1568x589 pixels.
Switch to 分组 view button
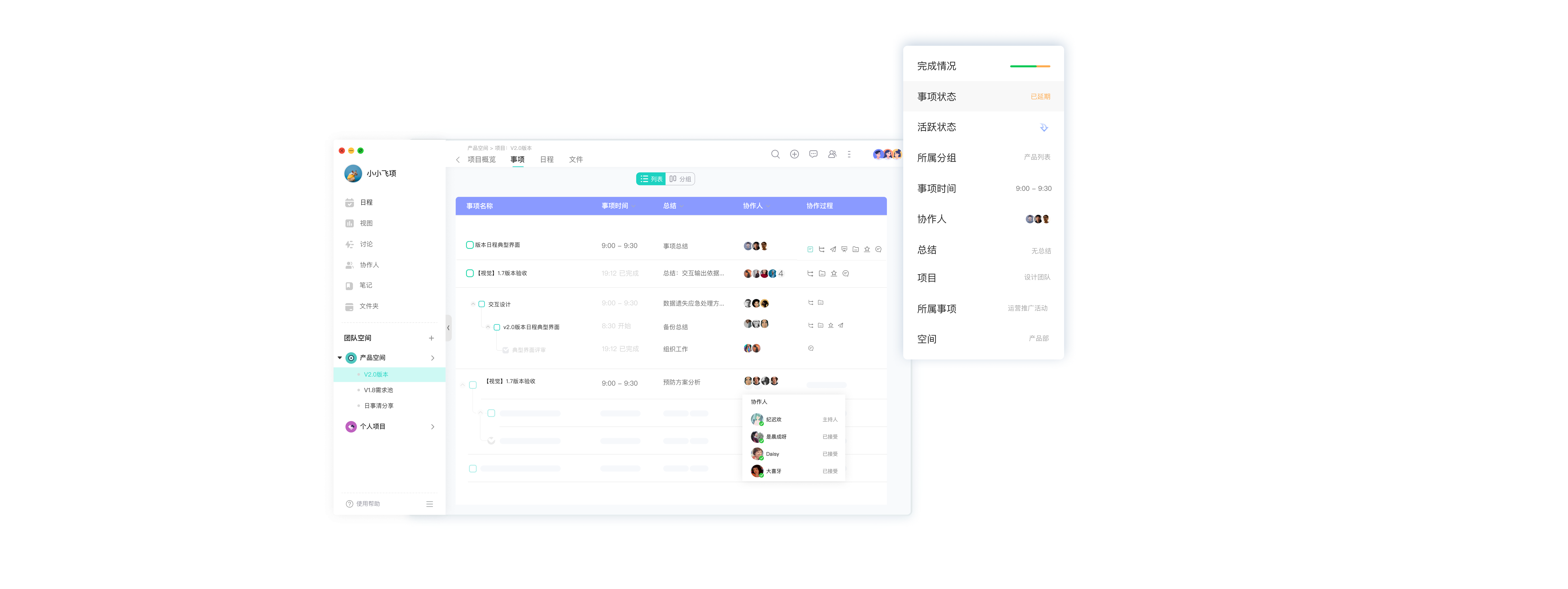tap(681, 179)
